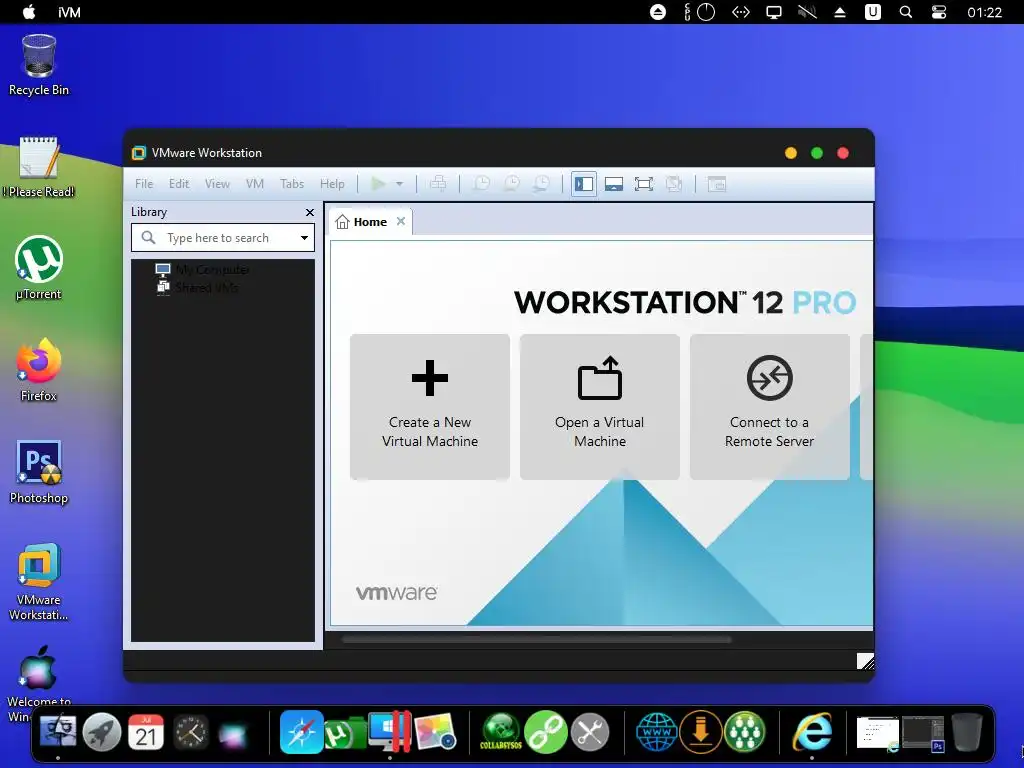Open the Photoshop desktop icon
This screenshot has height=768, width=1024.
[x=39, y=472]
